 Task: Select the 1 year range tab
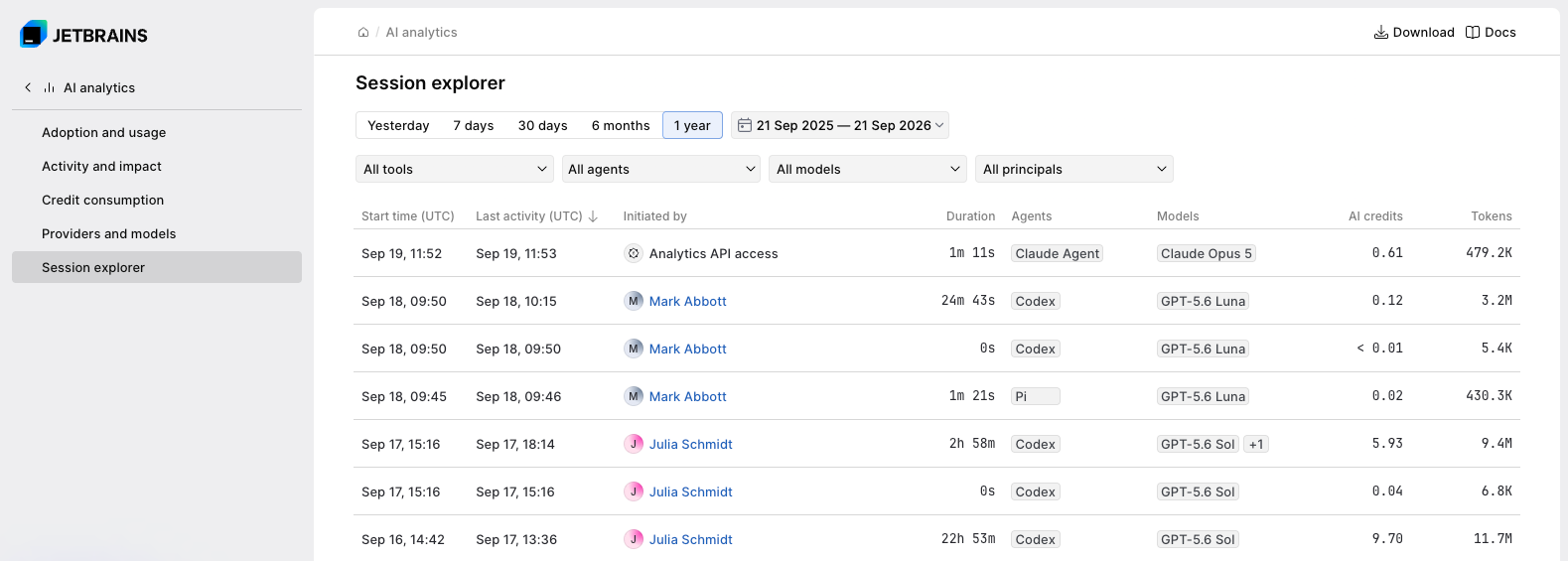pos(692,125)
